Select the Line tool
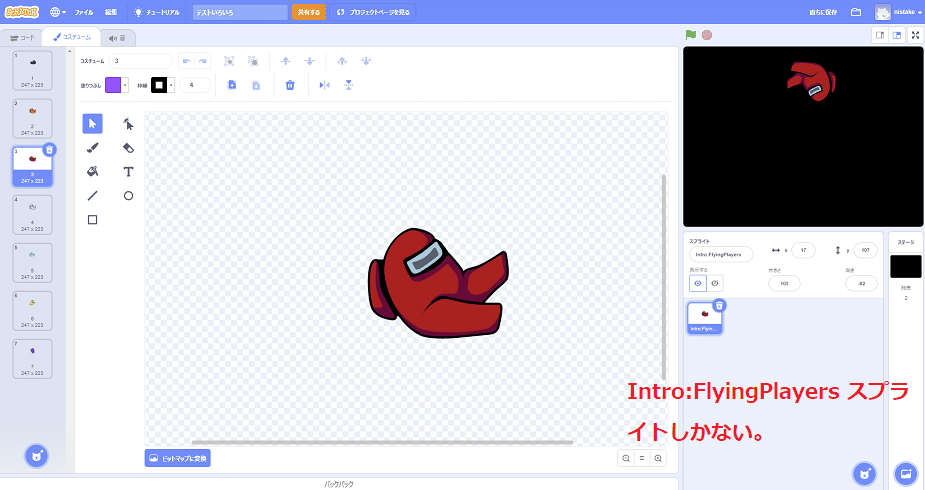 93,196
